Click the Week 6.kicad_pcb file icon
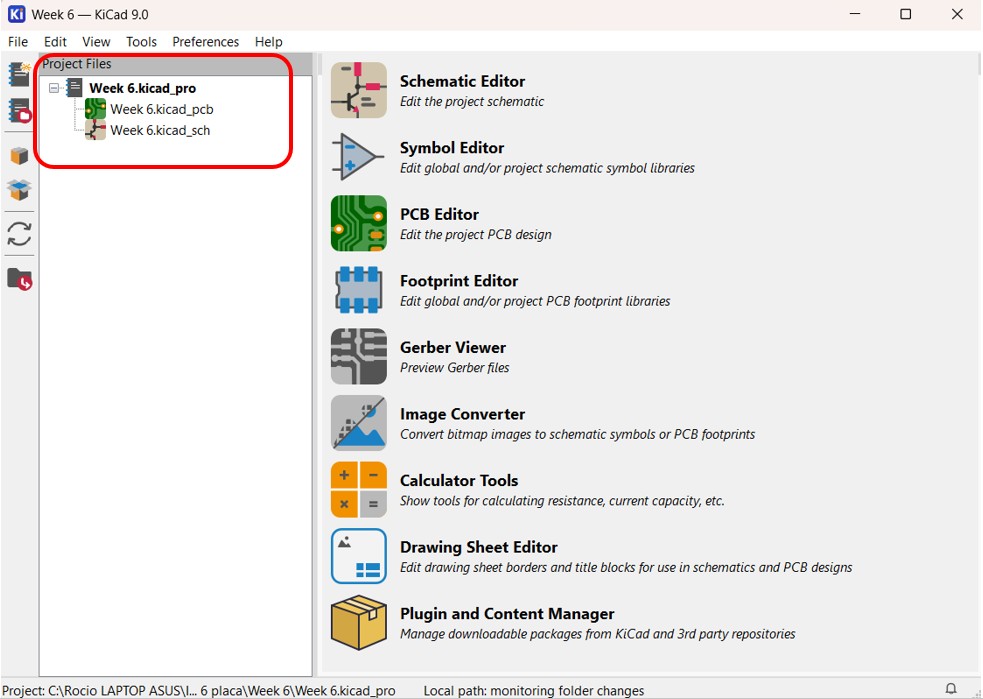983x699 pixels. (95, 109)
